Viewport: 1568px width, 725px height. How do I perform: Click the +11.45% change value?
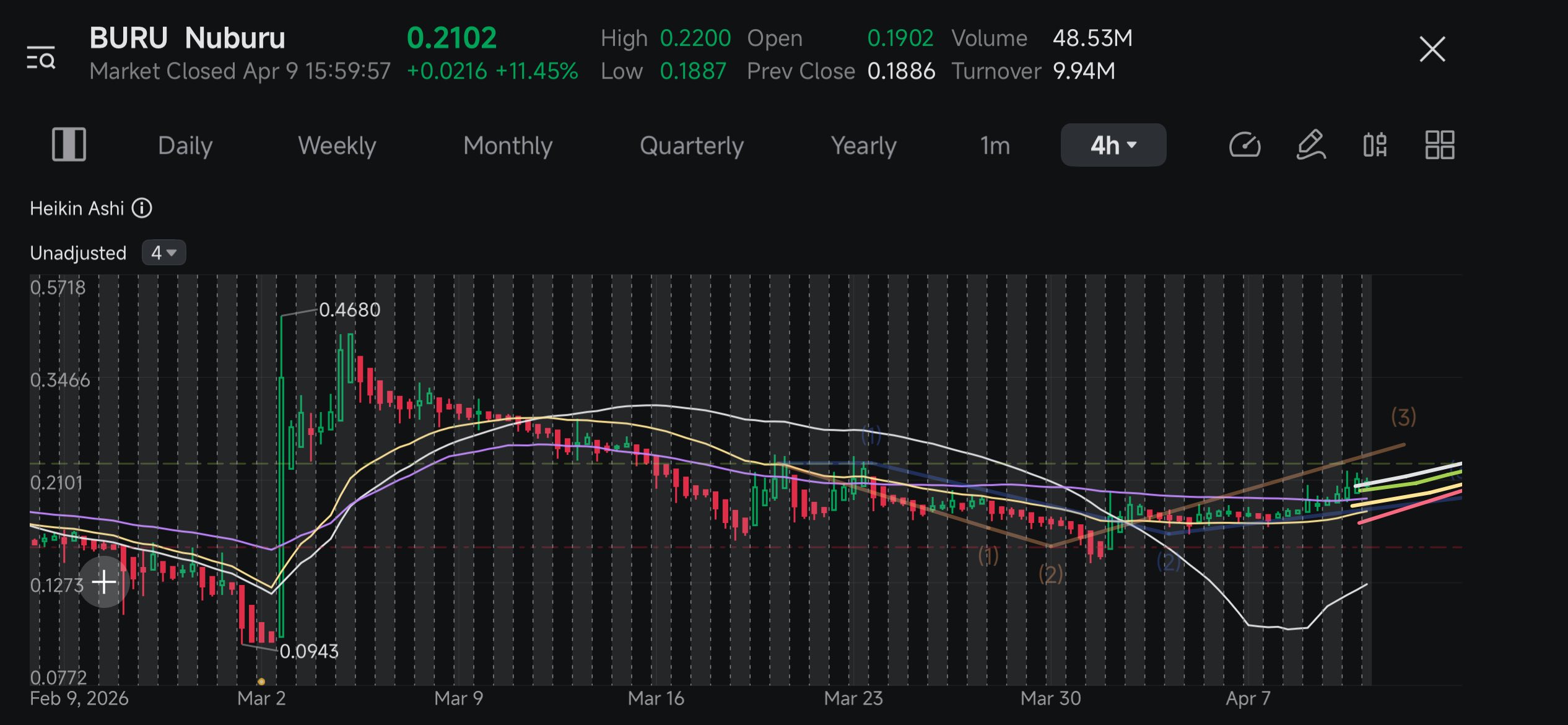click(536, 71)
